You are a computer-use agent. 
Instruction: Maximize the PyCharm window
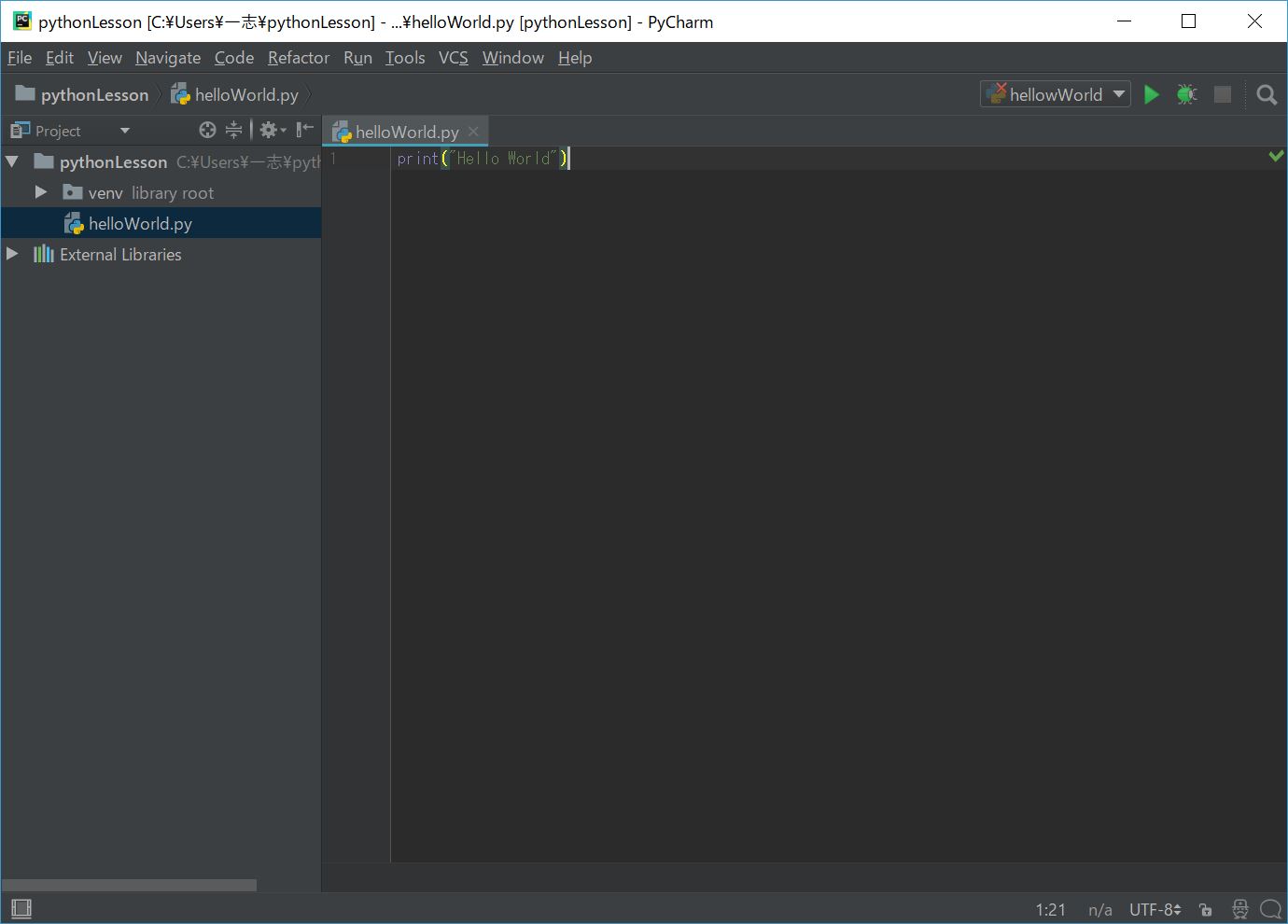point(1189,21)
